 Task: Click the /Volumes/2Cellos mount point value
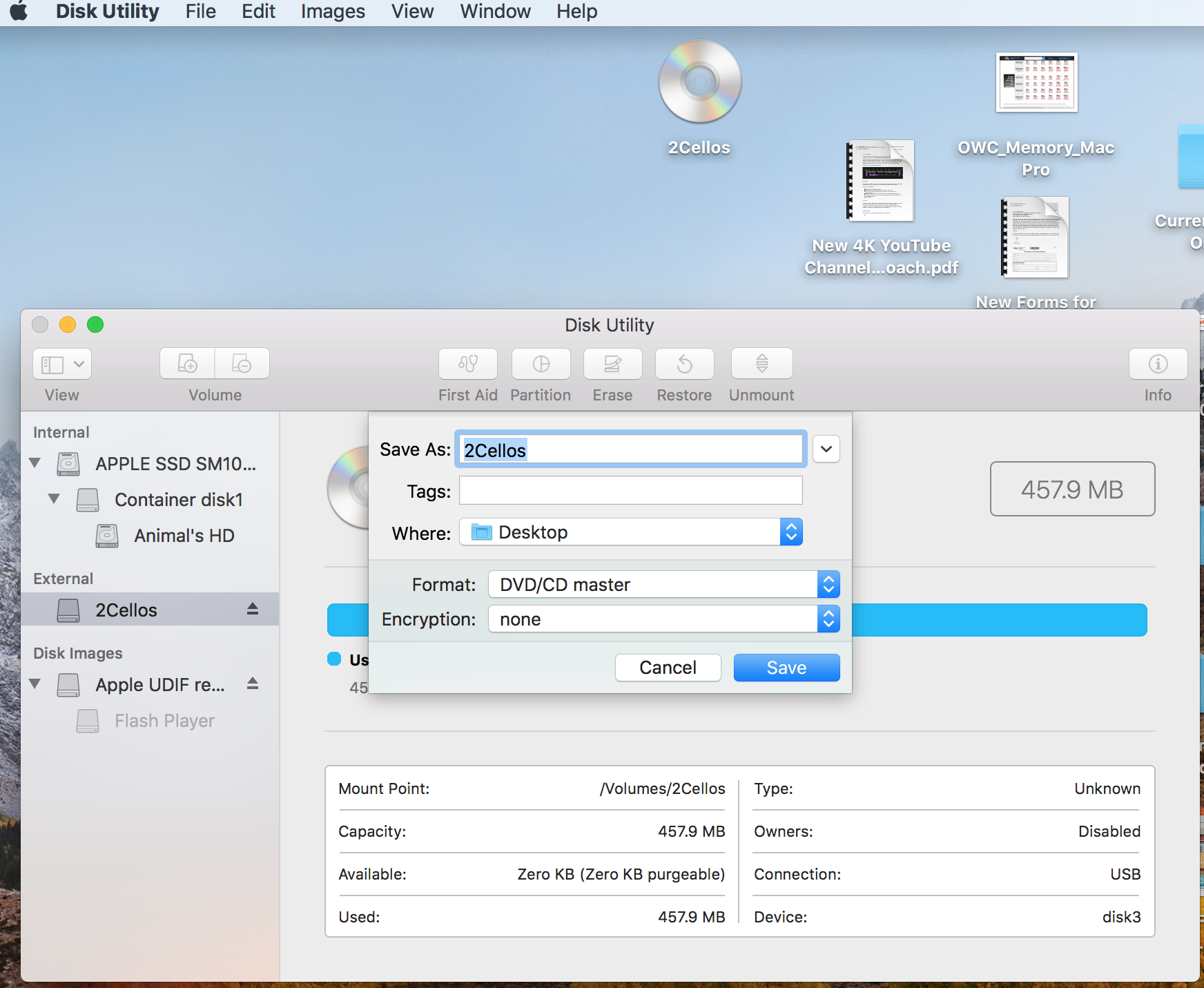(663, 788)
